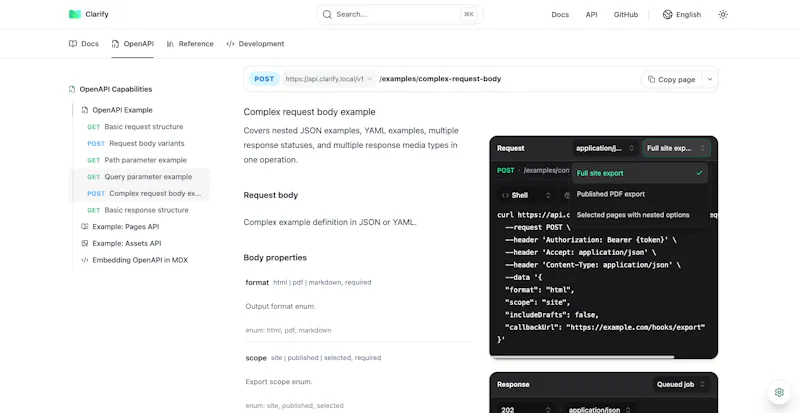Viewport: 800px width, 413px height.
Task: Open Embedding OpenAPI in MDX sidebar item
Action: coord(140,260)
